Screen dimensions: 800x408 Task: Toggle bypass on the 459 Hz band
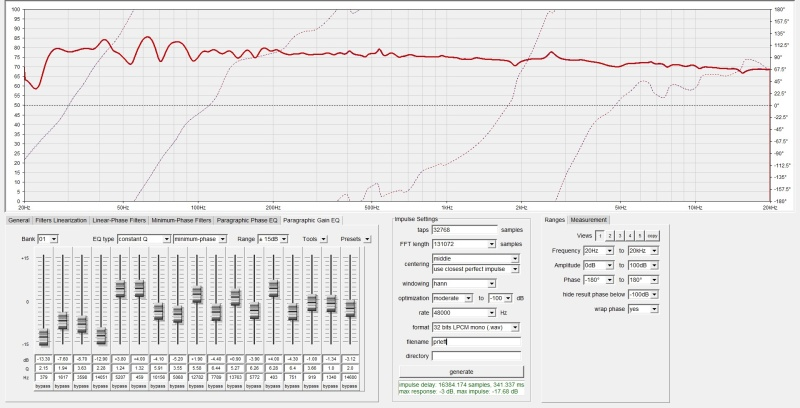click(x=139, y=384)
